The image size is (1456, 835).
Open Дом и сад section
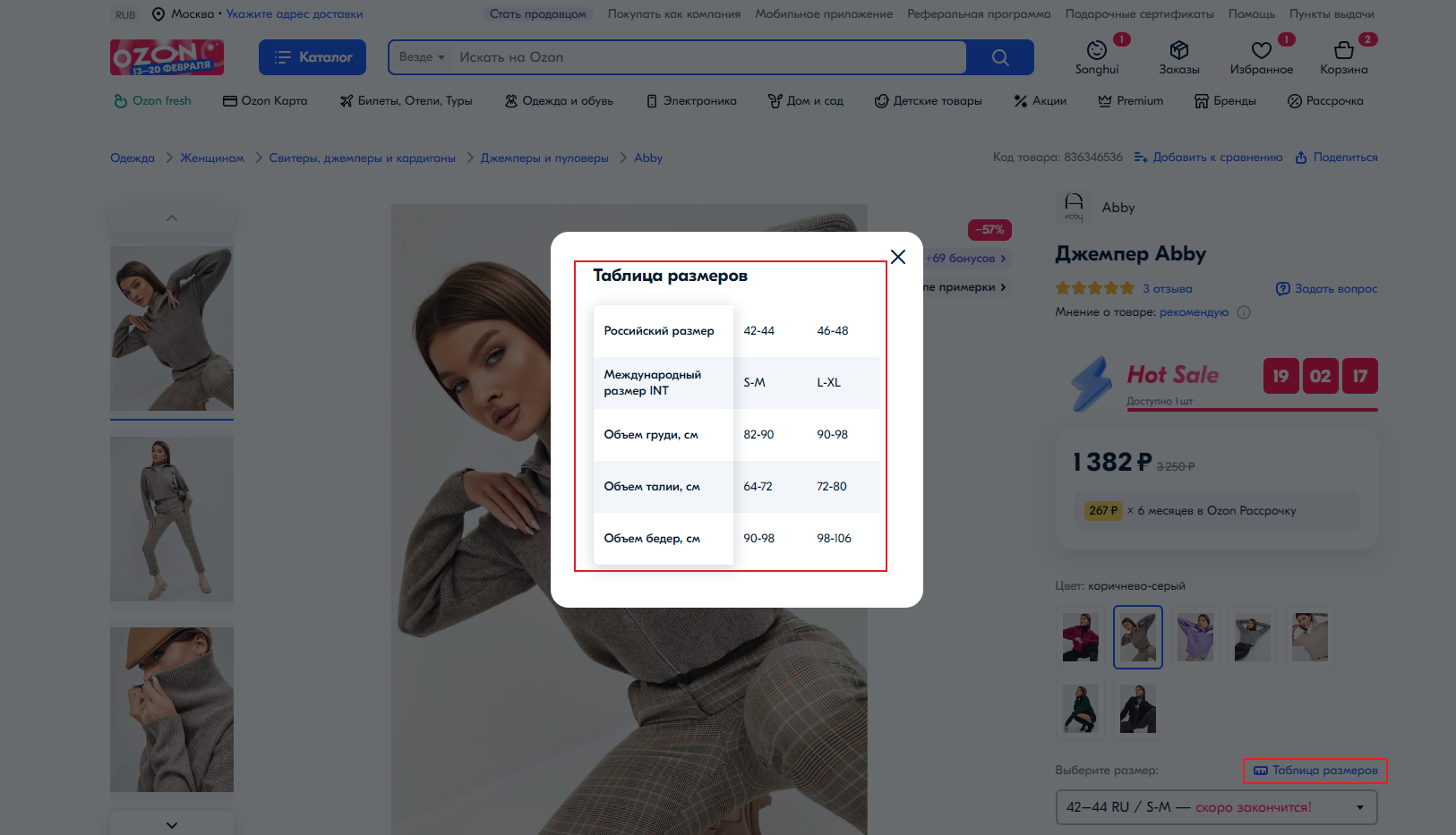point(806,101)
